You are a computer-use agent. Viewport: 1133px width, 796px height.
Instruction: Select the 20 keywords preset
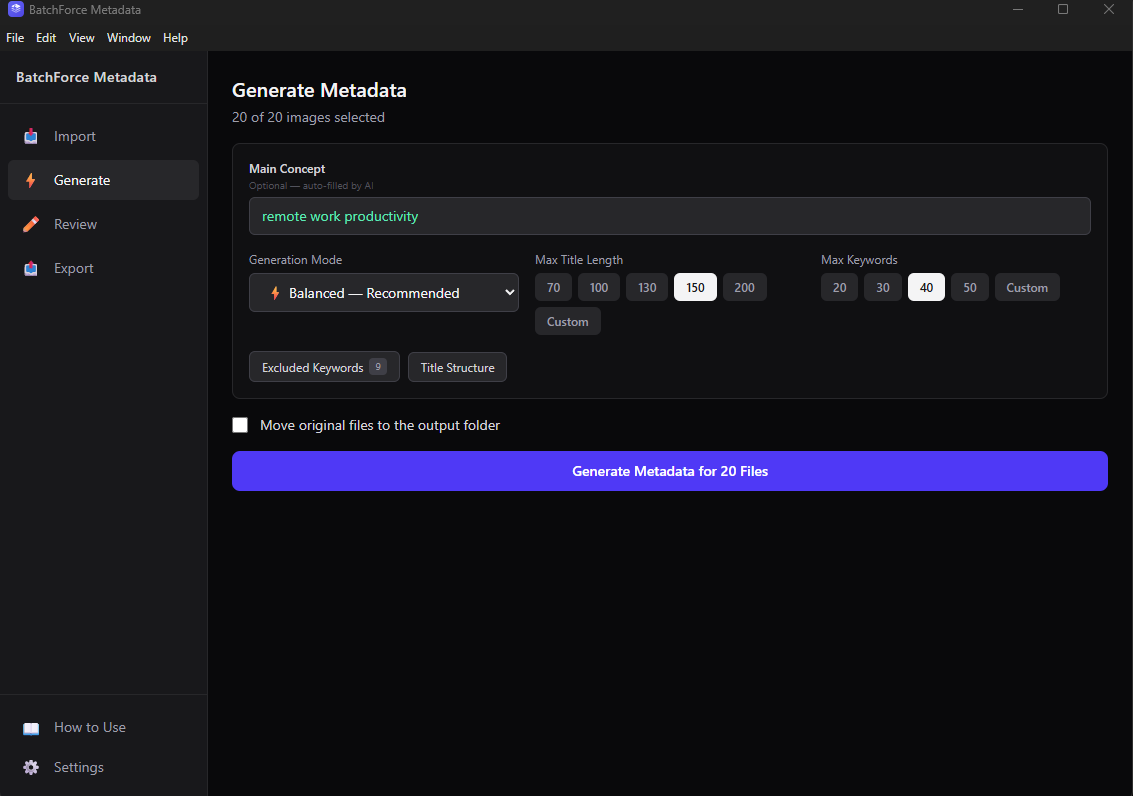(838, 287)
